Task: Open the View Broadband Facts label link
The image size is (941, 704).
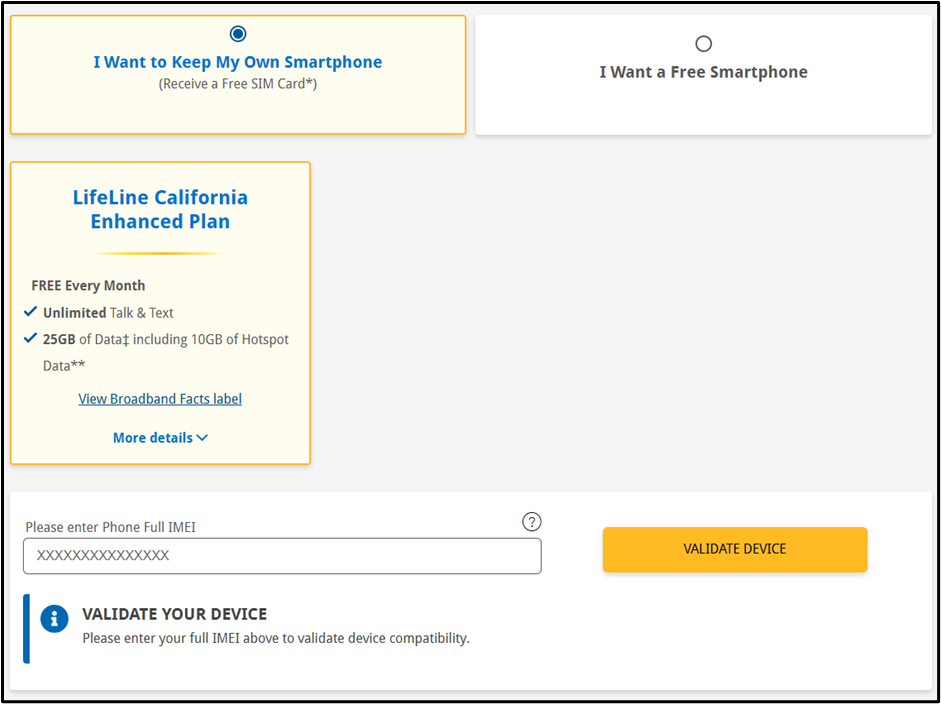Action: (160, 399)
